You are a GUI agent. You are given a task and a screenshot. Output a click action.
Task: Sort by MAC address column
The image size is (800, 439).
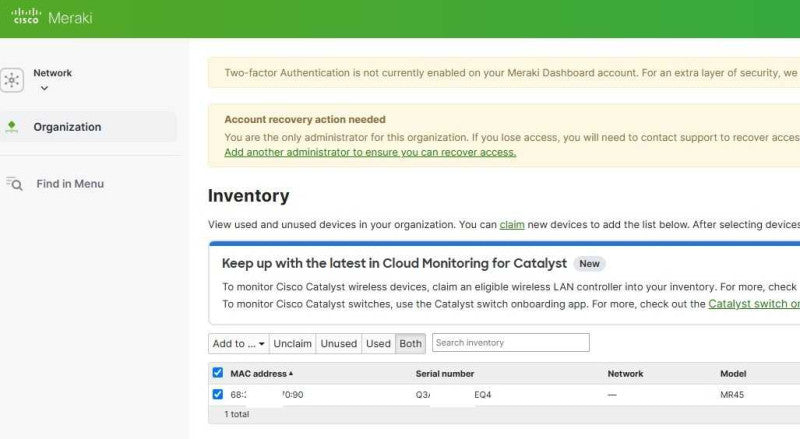(x=261, y=374)
